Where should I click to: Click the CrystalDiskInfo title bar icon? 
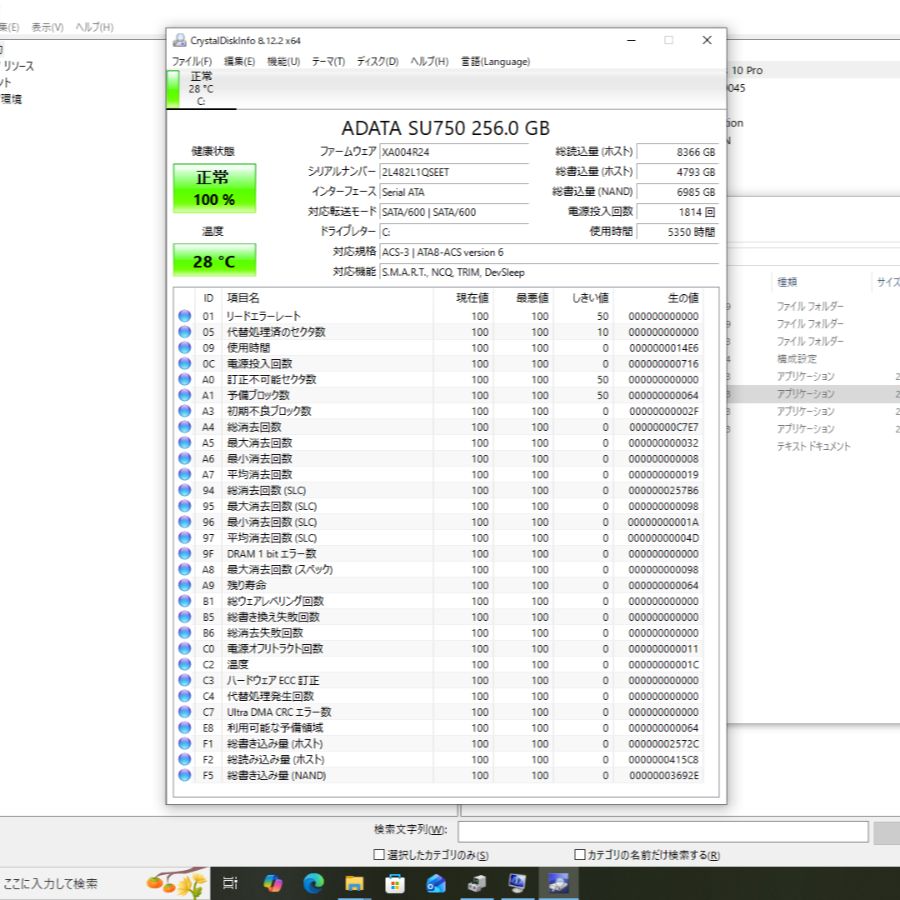coord(180,40)
